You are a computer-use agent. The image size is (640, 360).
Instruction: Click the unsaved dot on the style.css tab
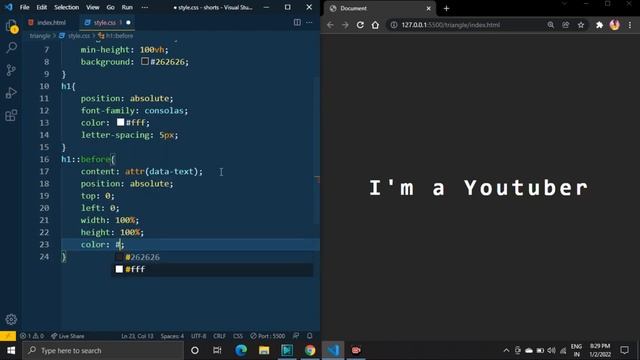(x=129, y=22)
